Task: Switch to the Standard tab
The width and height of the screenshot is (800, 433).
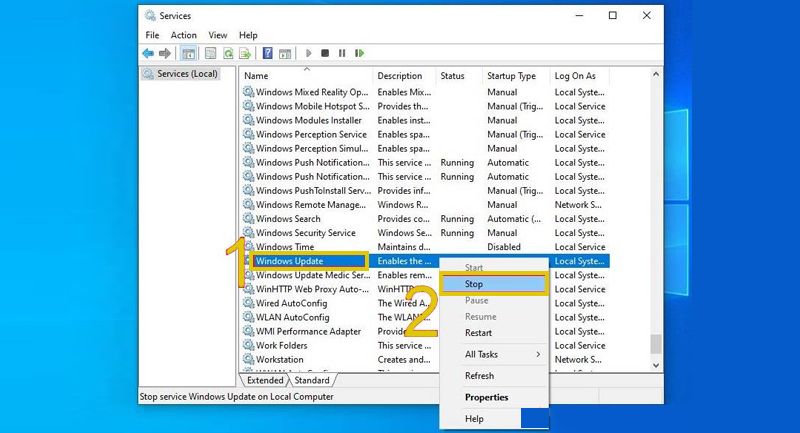Action: (x=312, y=380)
